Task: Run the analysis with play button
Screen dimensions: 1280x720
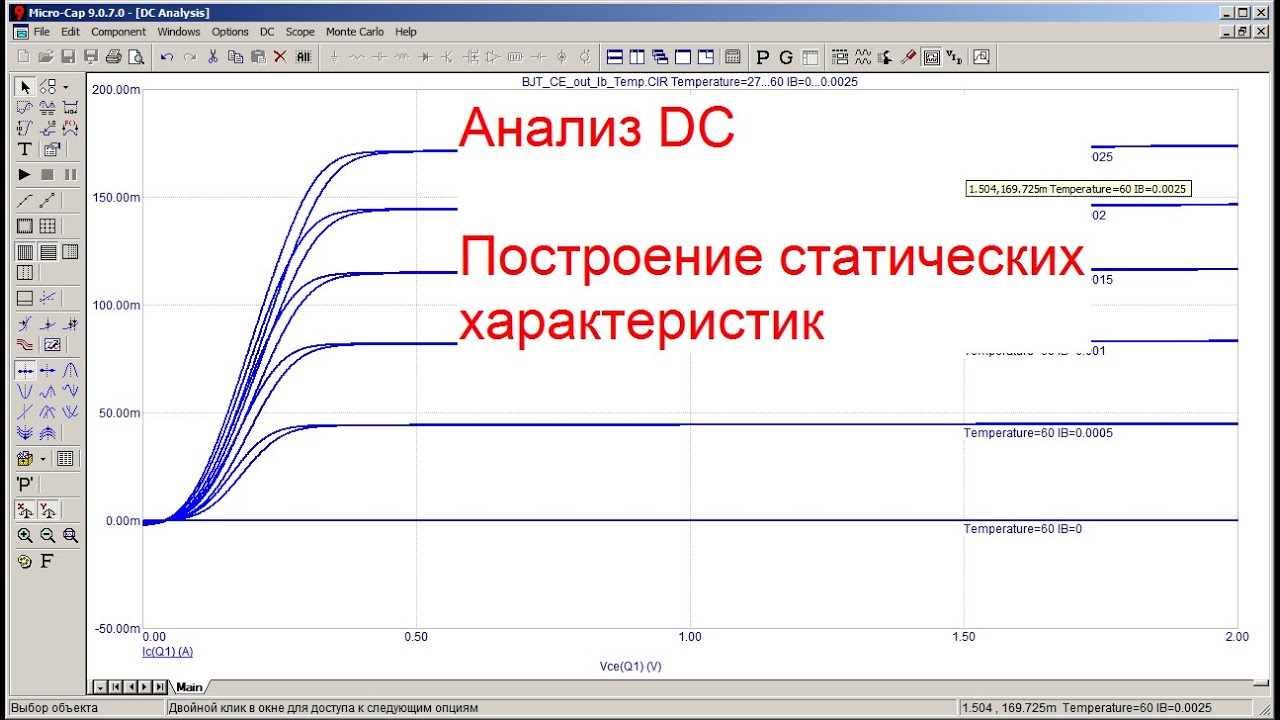Action: tap(25, 174)
